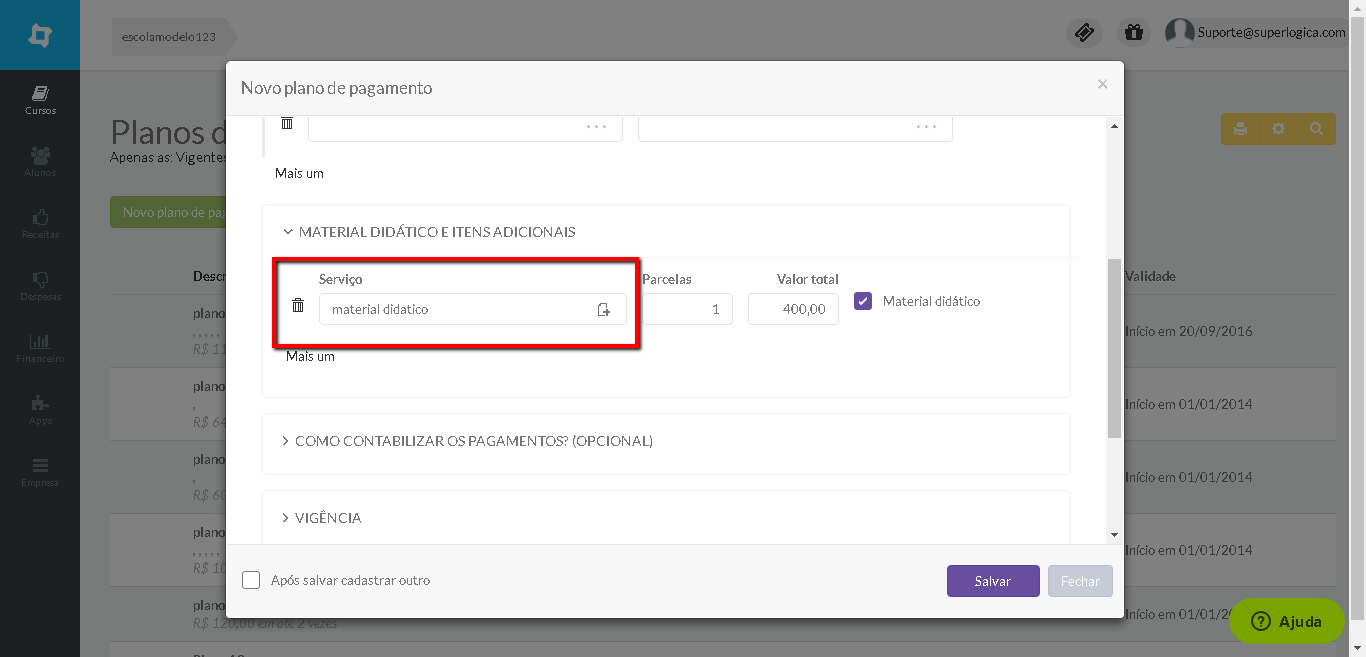The width and height of the screenshot is (1366, 657).
Task: Expand Como contabilizar os pagamentos section
Action: [467, 441]
